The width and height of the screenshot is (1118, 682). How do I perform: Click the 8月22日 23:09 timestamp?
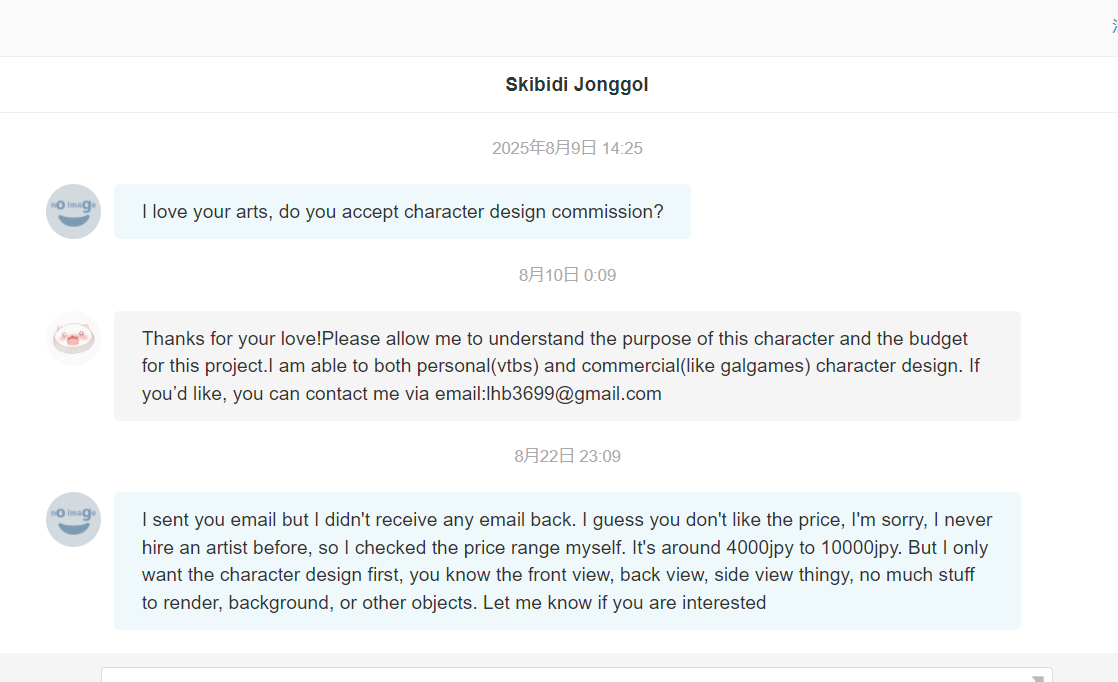click(567, 456)
